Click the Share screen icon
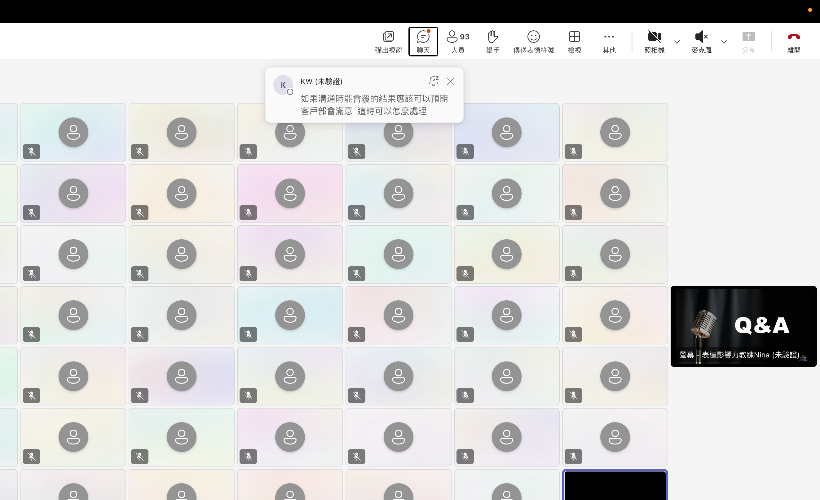Image resolution: width=820 pixels, height=500 pixels. click(748, 40)
